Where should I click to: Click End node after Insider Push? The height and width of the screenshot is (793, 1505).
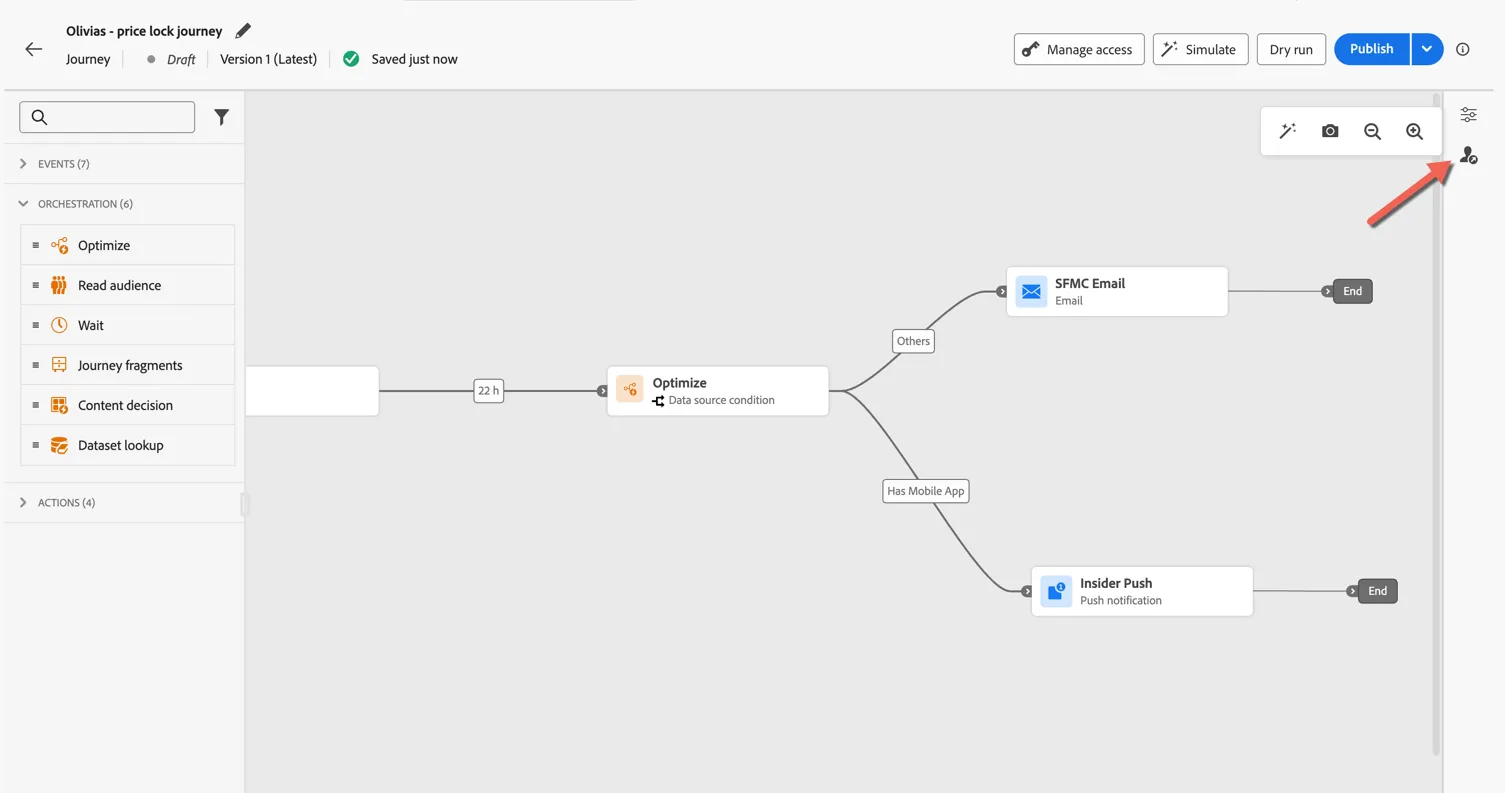pyautogui.click(x=1377, y=591)
